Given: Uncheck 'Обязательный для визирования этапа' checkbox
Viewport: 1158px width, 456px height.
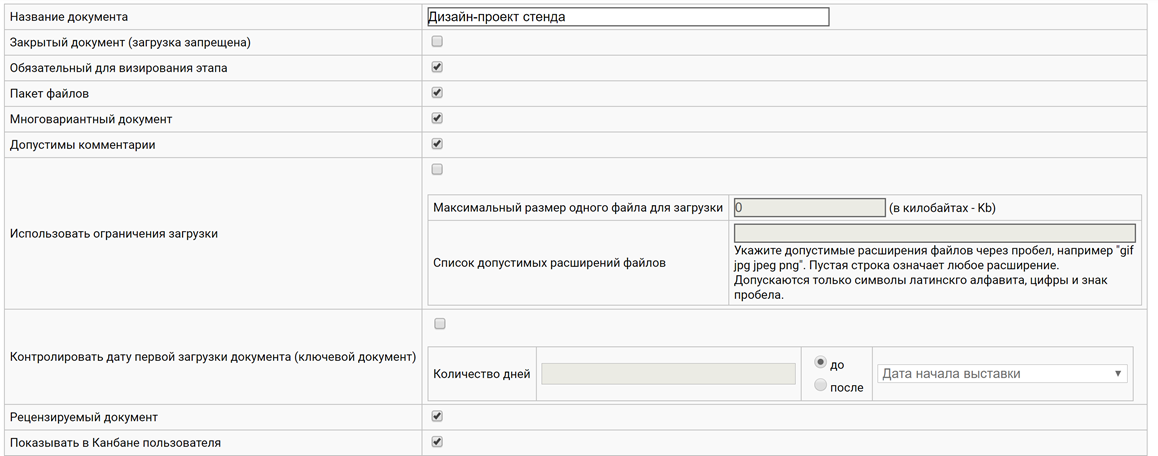Looking at the screenshot, I should pos(437,68).
